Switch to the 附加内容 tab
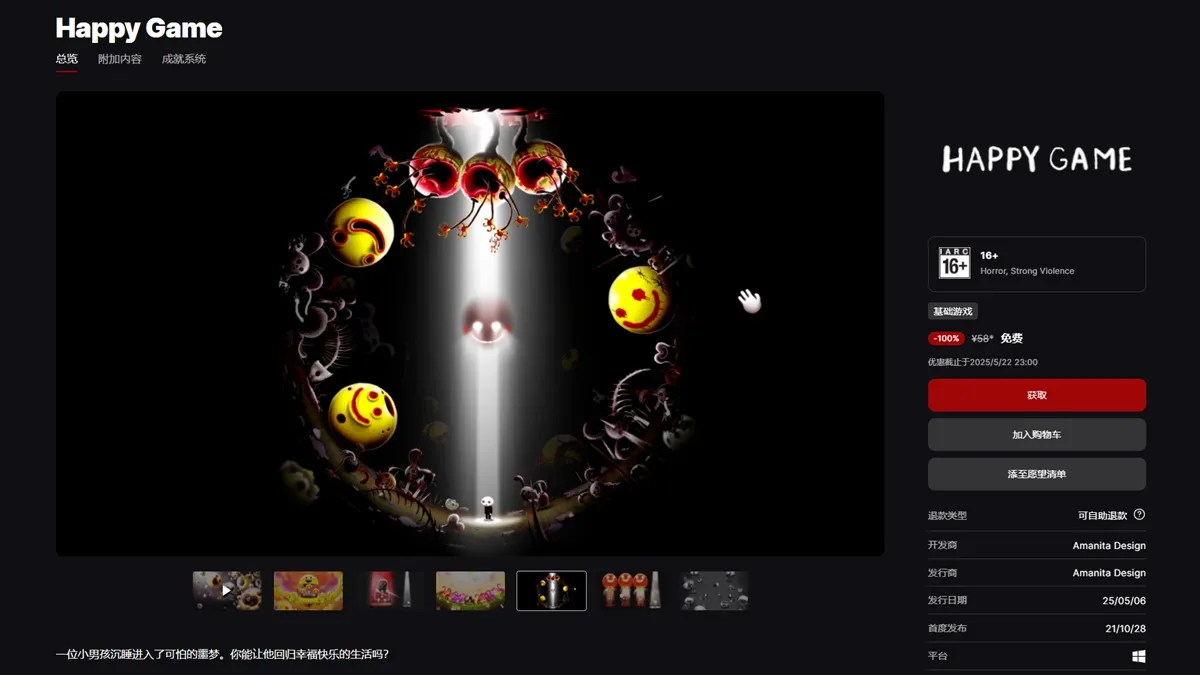 point(120,59)
